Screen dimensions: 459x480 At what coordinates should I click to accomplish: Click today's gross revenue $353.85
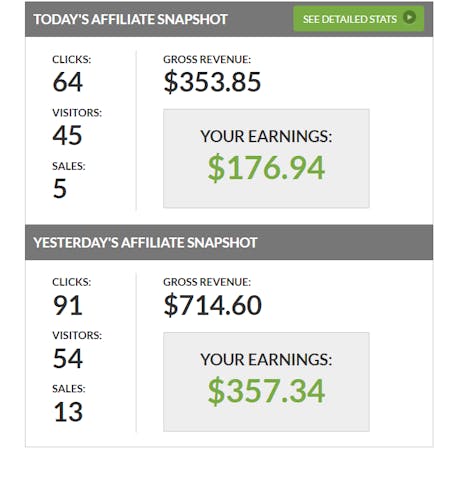[x=212, y=82]
